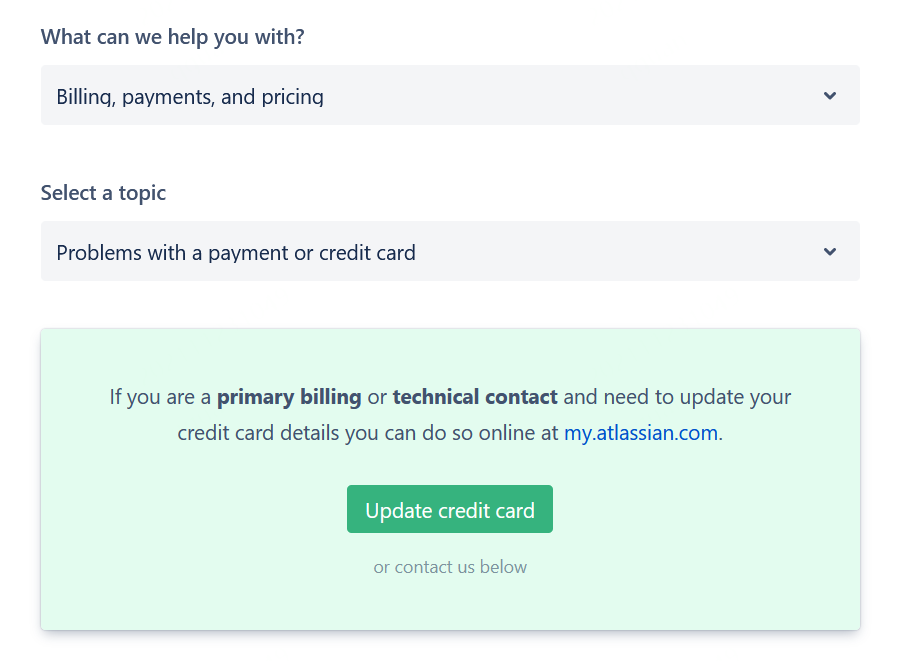Screen dimensions: 922x661
Task: Click the words 'If you are a'
Action: (160, 397)
